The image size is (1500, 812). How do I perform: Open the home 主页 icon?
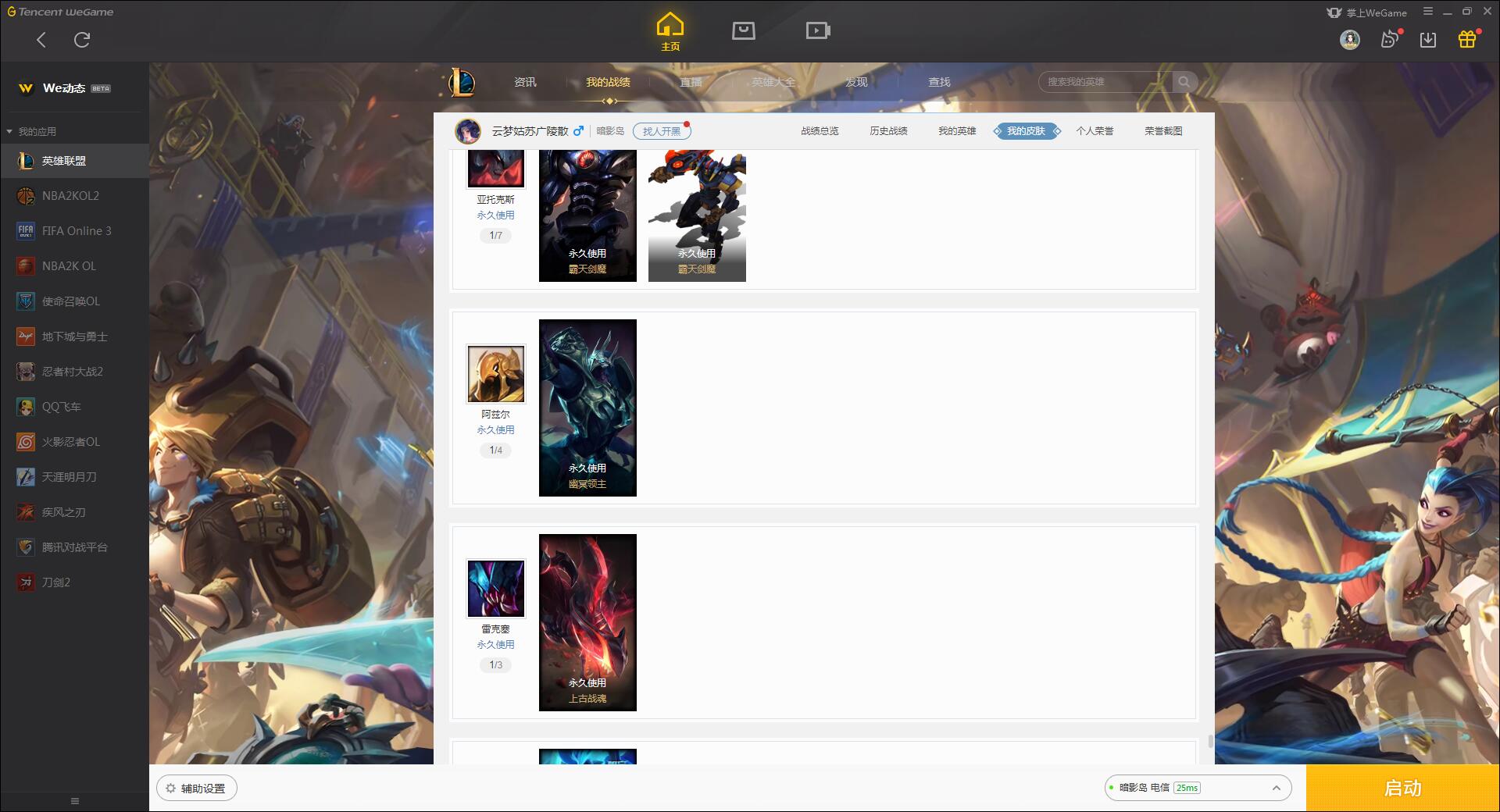click(670, 32)
